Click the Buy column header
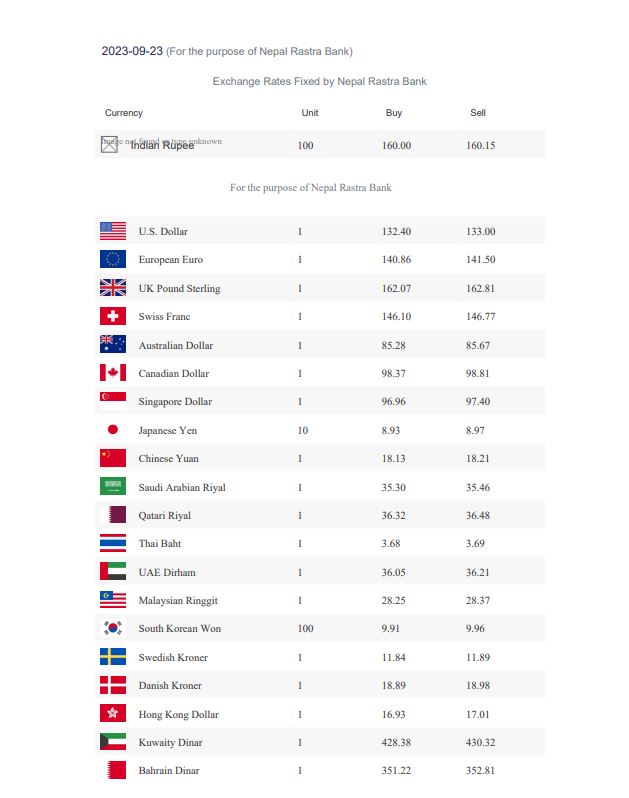Screen dimensions: 629x798 tap(394, 113)
